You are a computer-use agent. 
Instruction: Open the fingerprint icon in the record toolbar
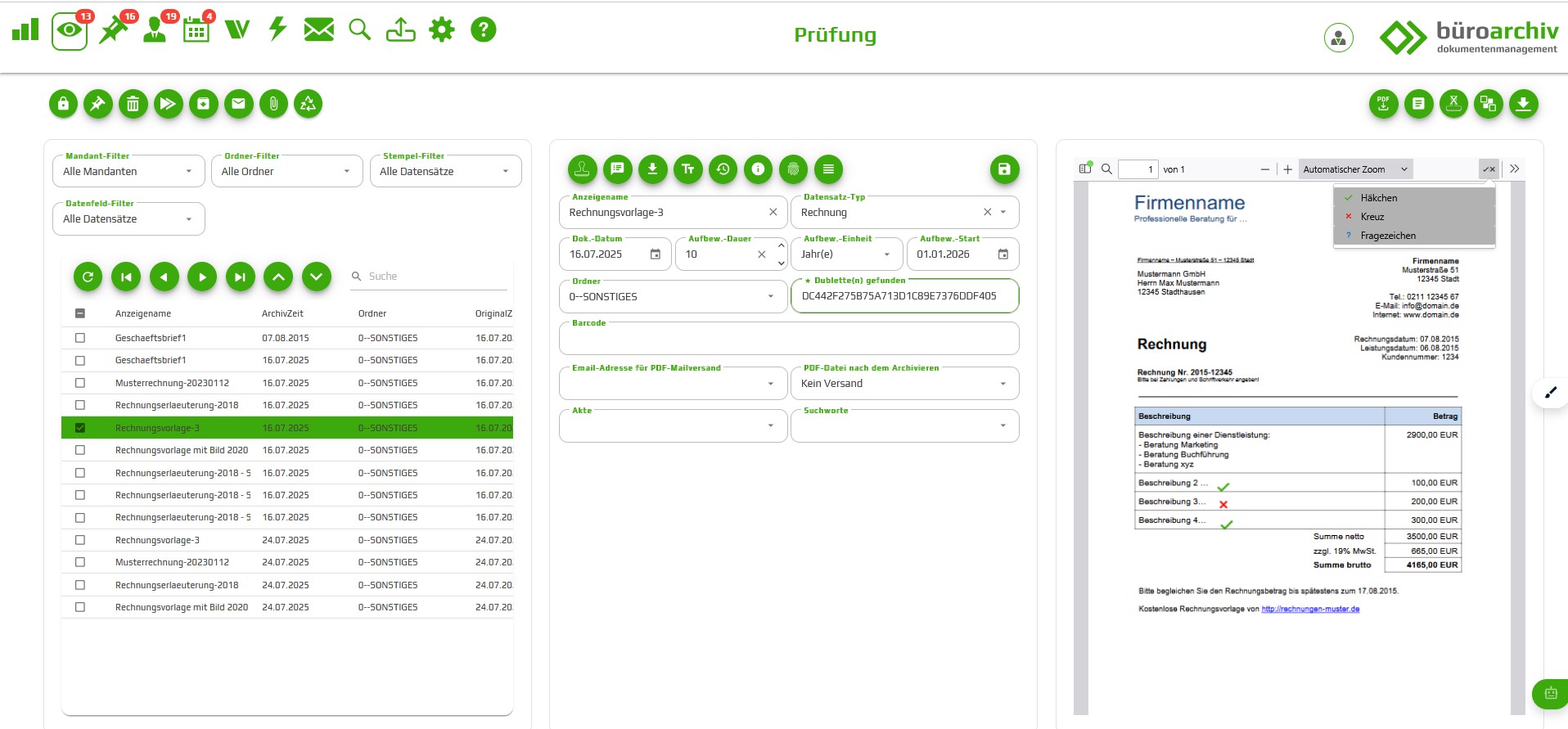pos(793,169)
